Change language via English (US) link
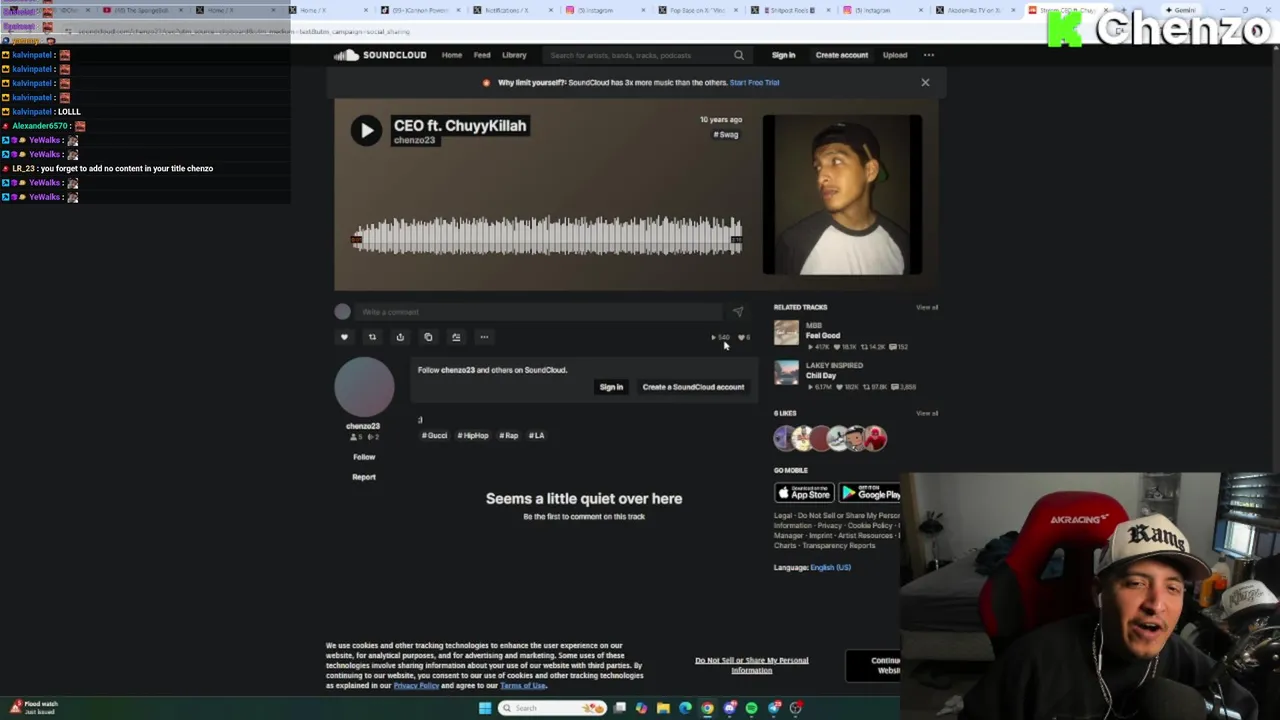 pyautogui.click(x=830, y=567)
